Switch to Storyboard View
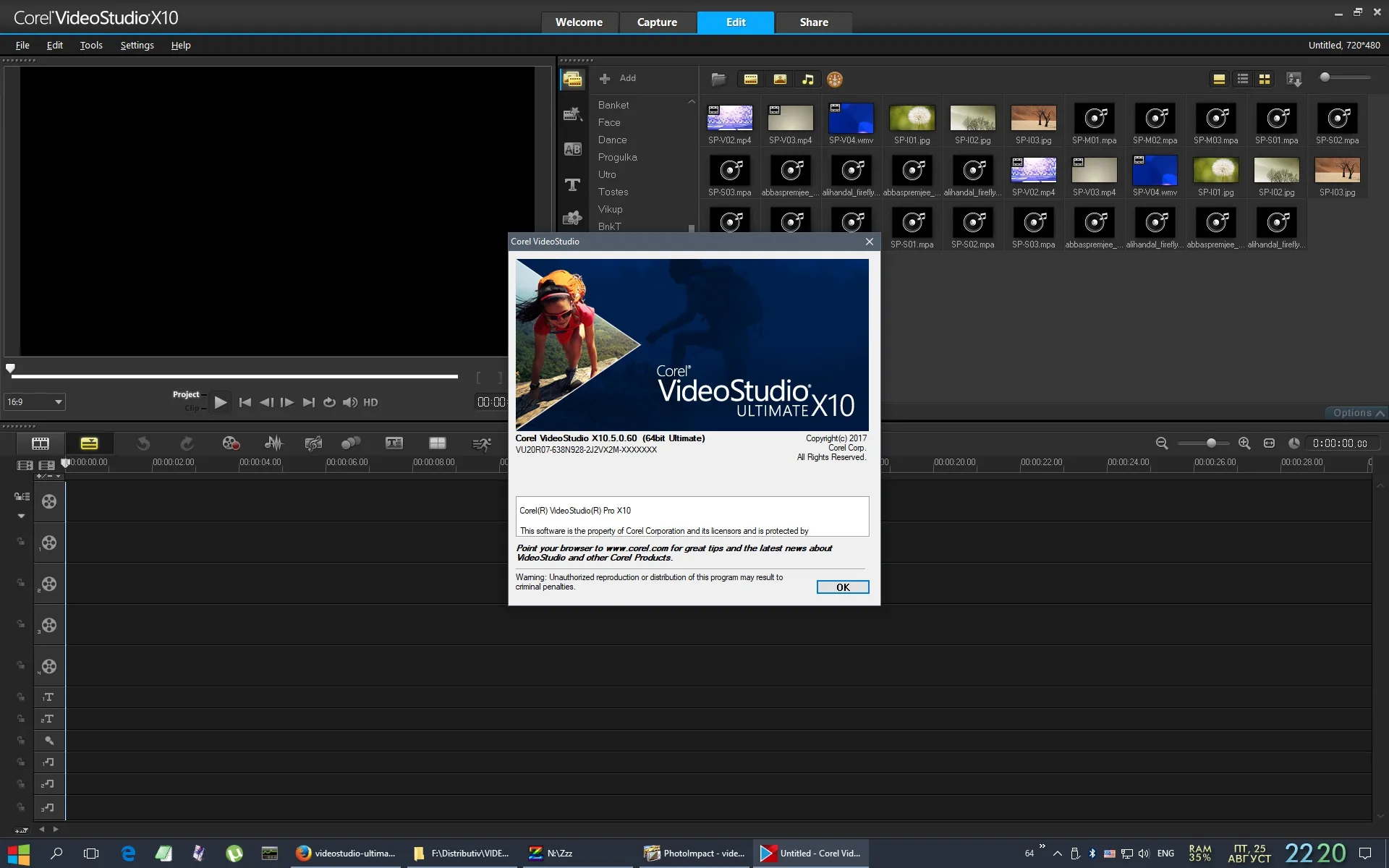1389x868 pixels. pyautogui.click(x=41, y=443)
